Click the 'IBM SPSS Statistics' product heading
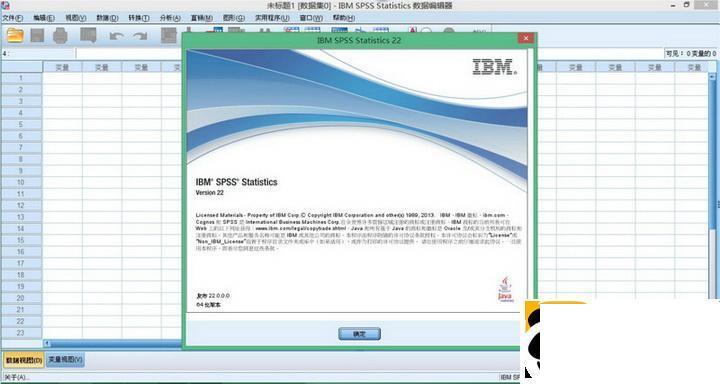 [x=236, y=182]
